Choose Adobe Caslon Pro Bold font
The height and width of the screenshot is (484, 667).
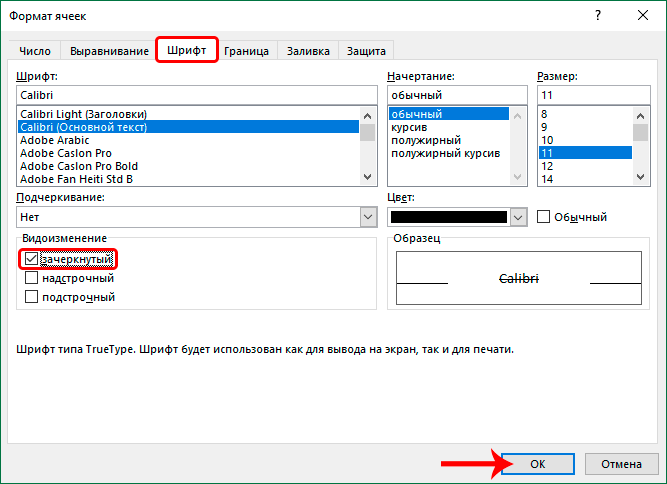pos(79,166)
